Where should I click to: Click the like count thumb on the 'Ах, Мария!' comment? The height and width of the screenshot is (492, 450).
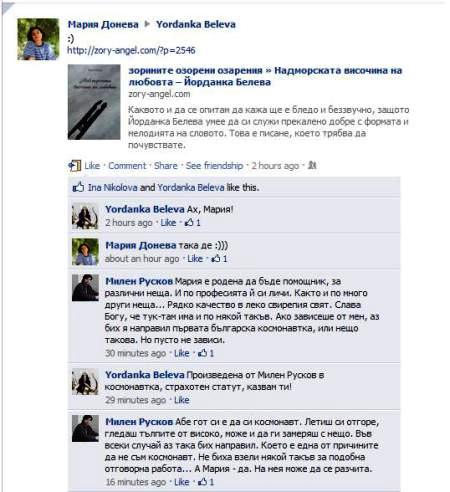pos(189,222)
